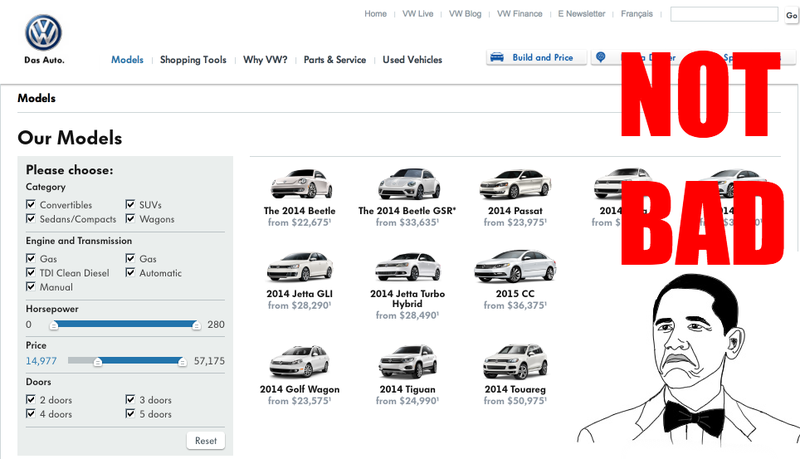800x459 pixels.
Task: Click the Volkswagen logo
Action: 43,33
